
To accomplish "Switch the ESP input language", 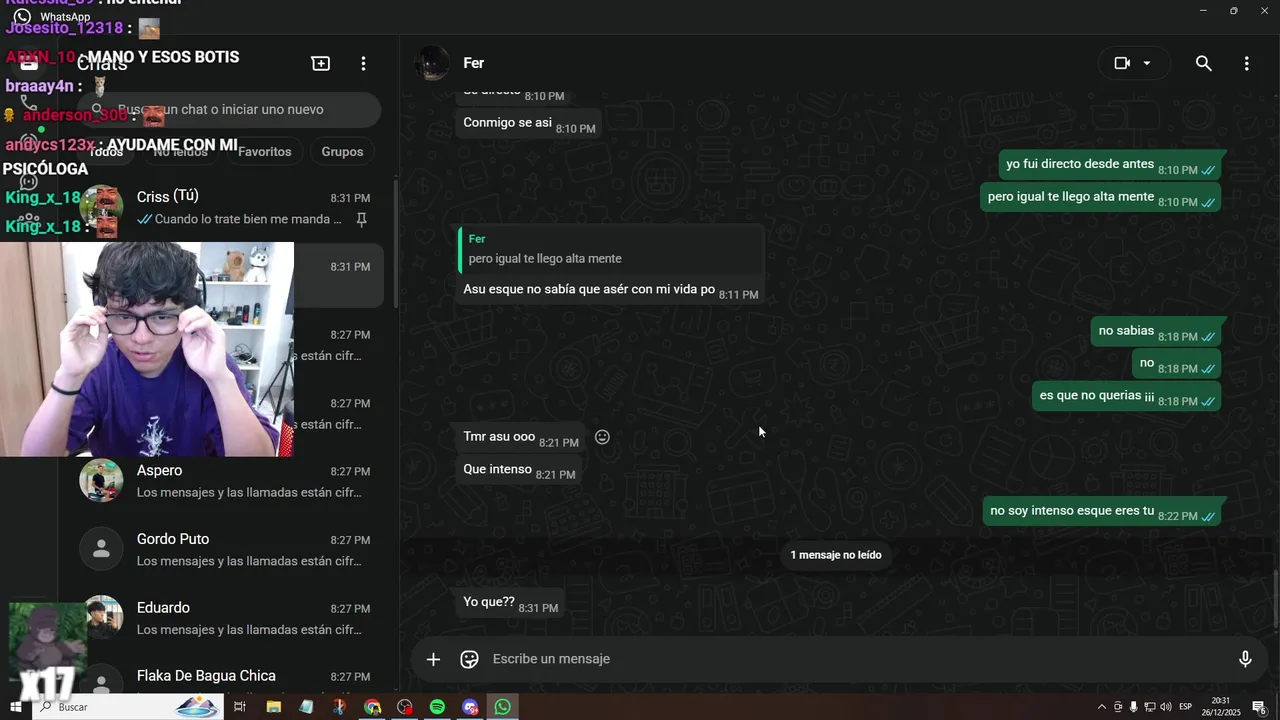I will tap(1186, 707).
